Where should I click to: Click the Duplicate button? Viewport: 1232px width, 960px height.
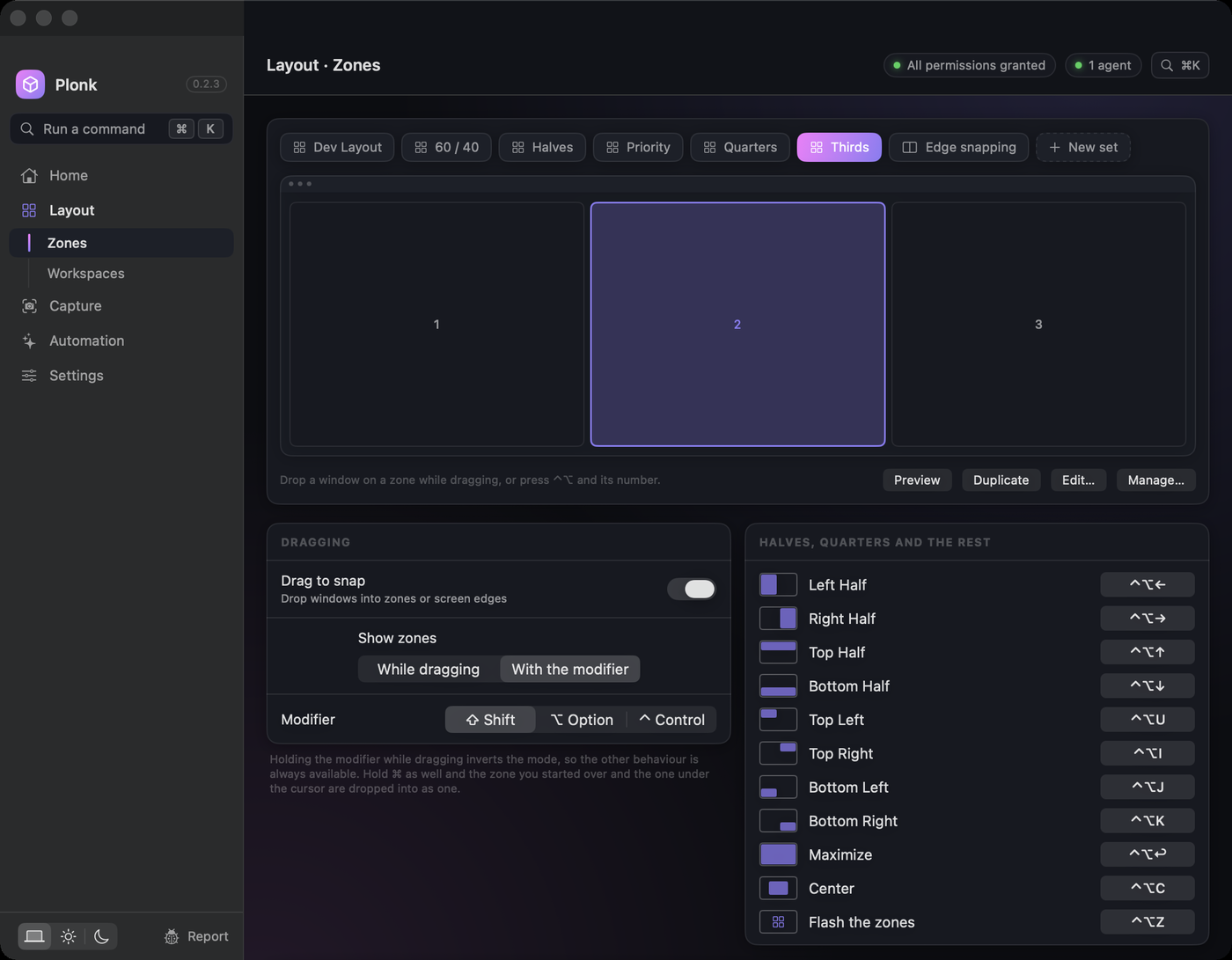click(x=1001, y=480)
